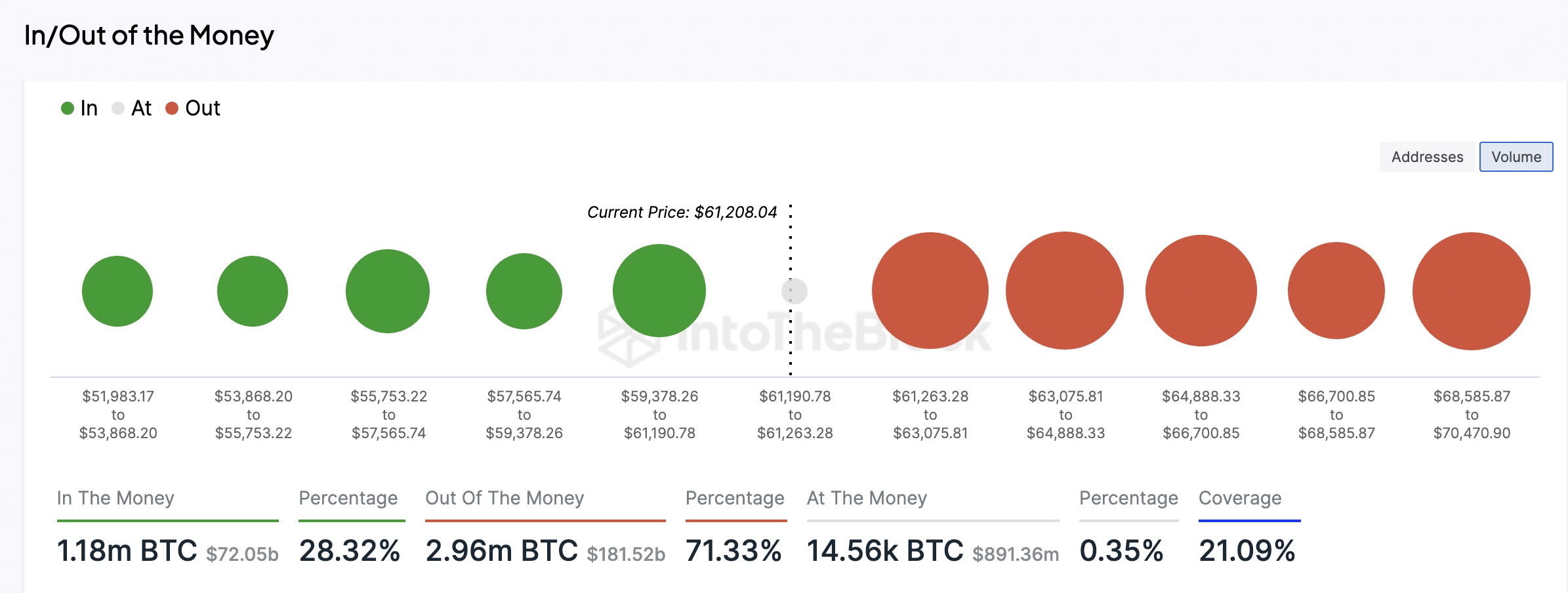
Task: Toggle the green In legend item
Action: point(79,108)
